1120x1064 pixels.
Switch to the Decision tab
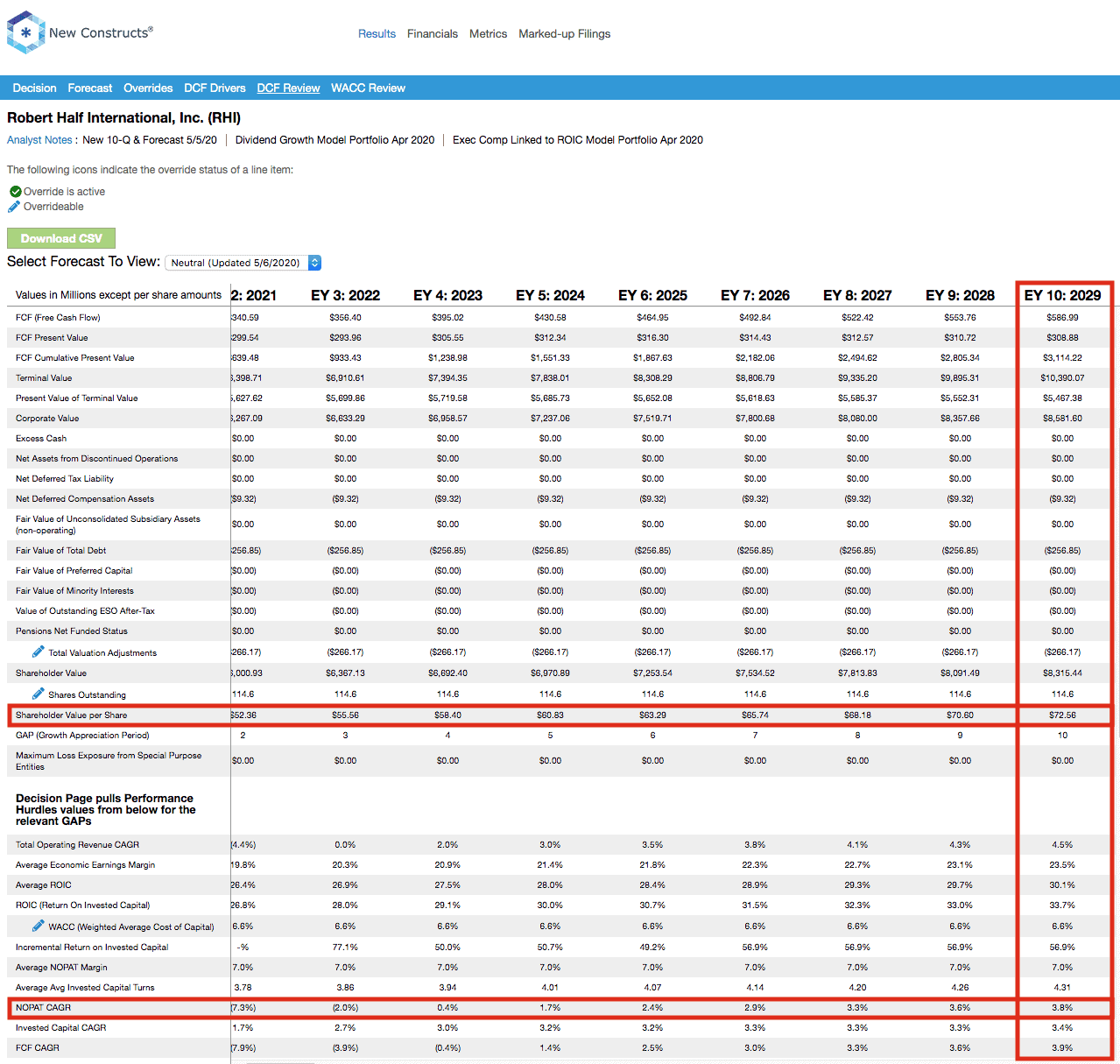coord(34,88)
